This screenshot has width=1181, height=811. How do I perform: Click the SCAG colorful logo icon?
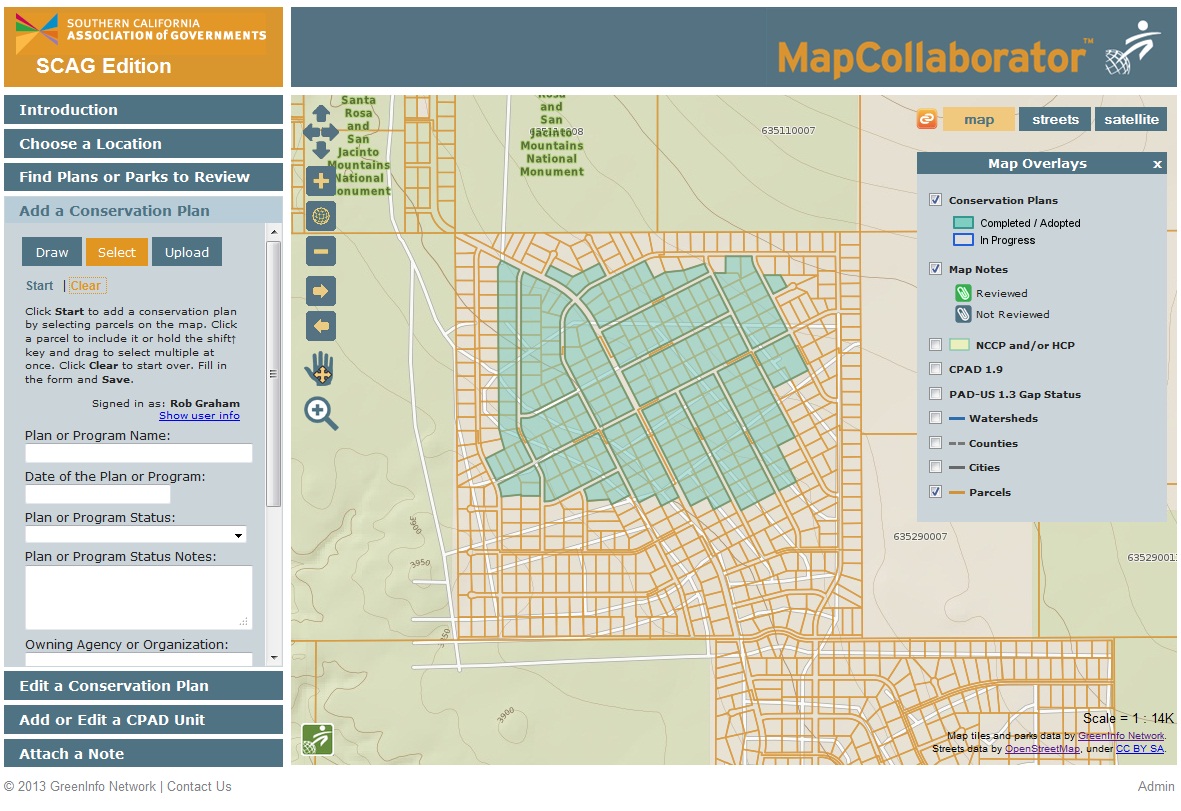click(37, 29)
